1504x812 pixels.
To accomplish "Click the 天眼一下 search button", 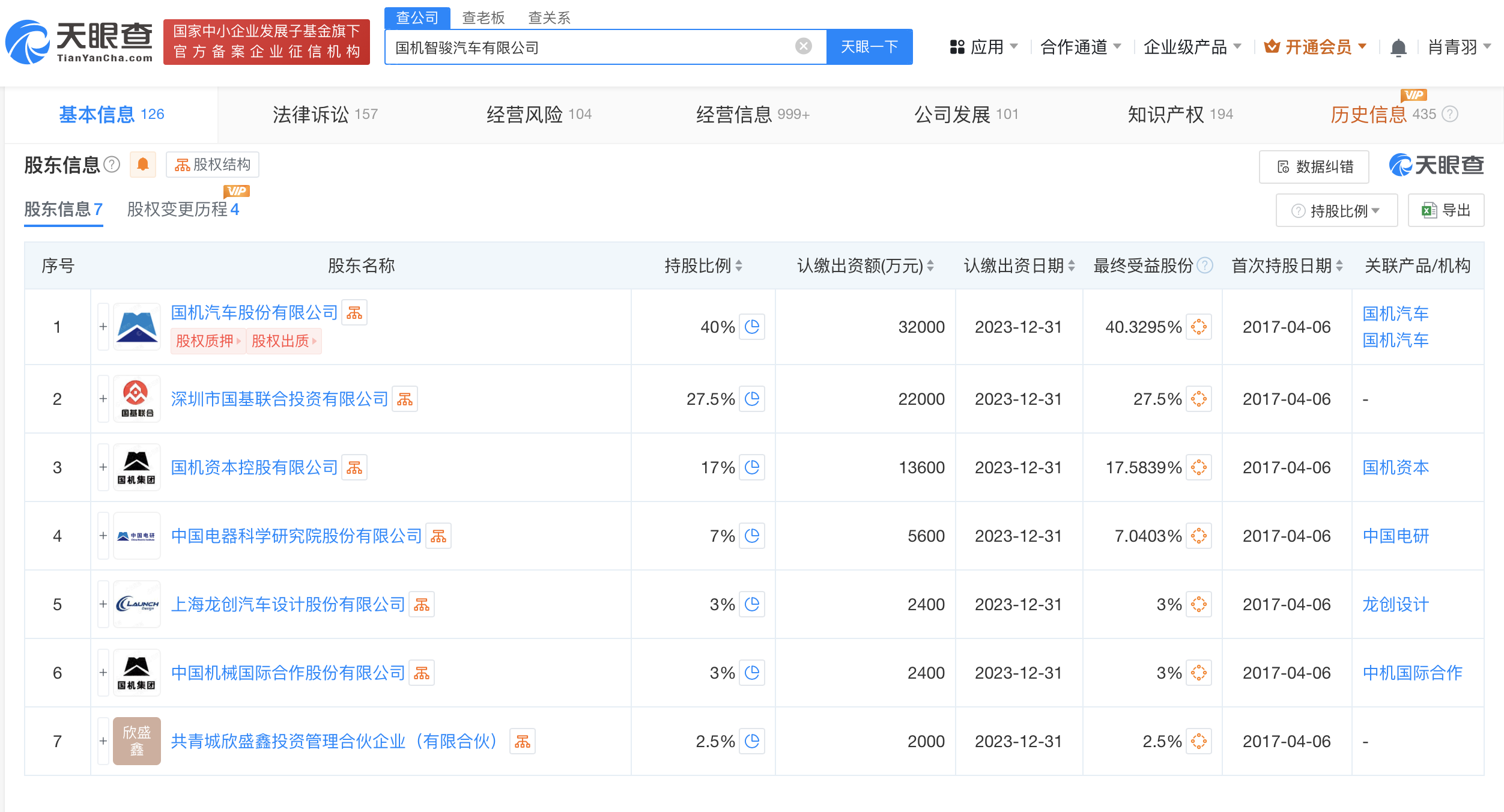I will (869, 46).
